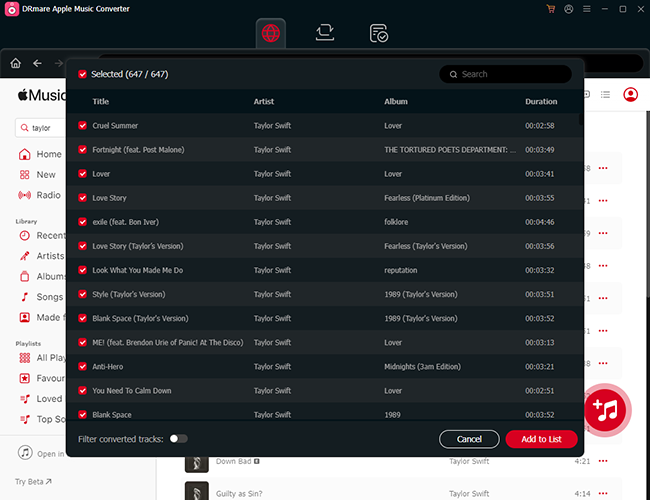Click the DRmare app logo icon
Screen dimensions: 650x500
[x=12, y=9]
